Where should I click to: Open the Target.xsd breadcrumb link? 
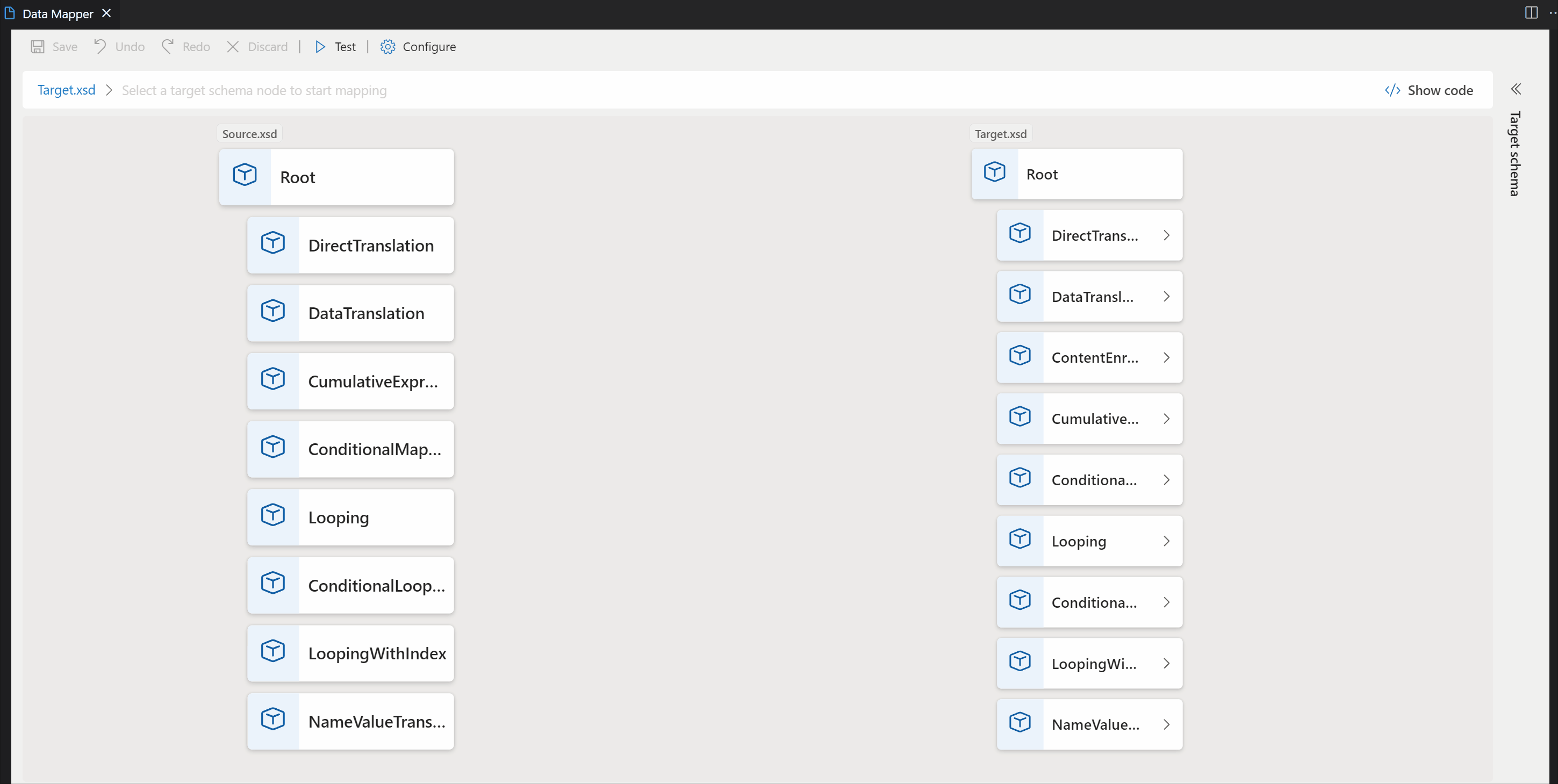66,90
